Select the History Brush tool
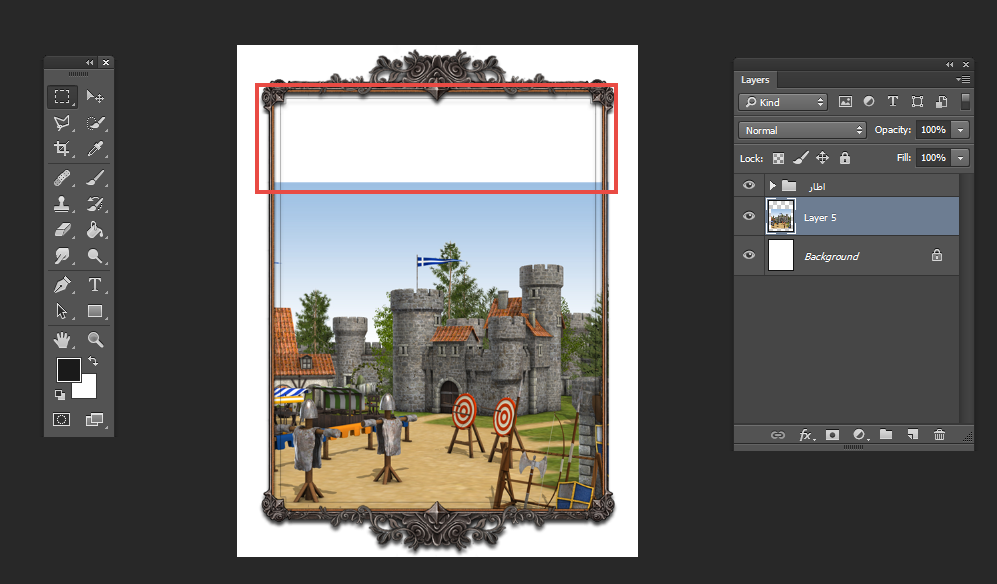The height and width of the screenshot is (584, 997). [x=95, y=204]
